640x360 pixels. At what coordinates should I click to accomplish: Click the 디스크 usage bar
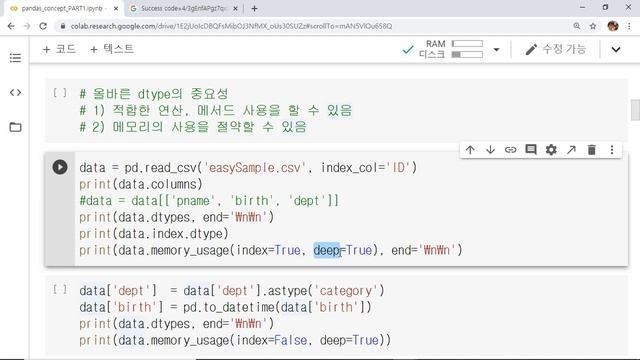coord(467,54)
